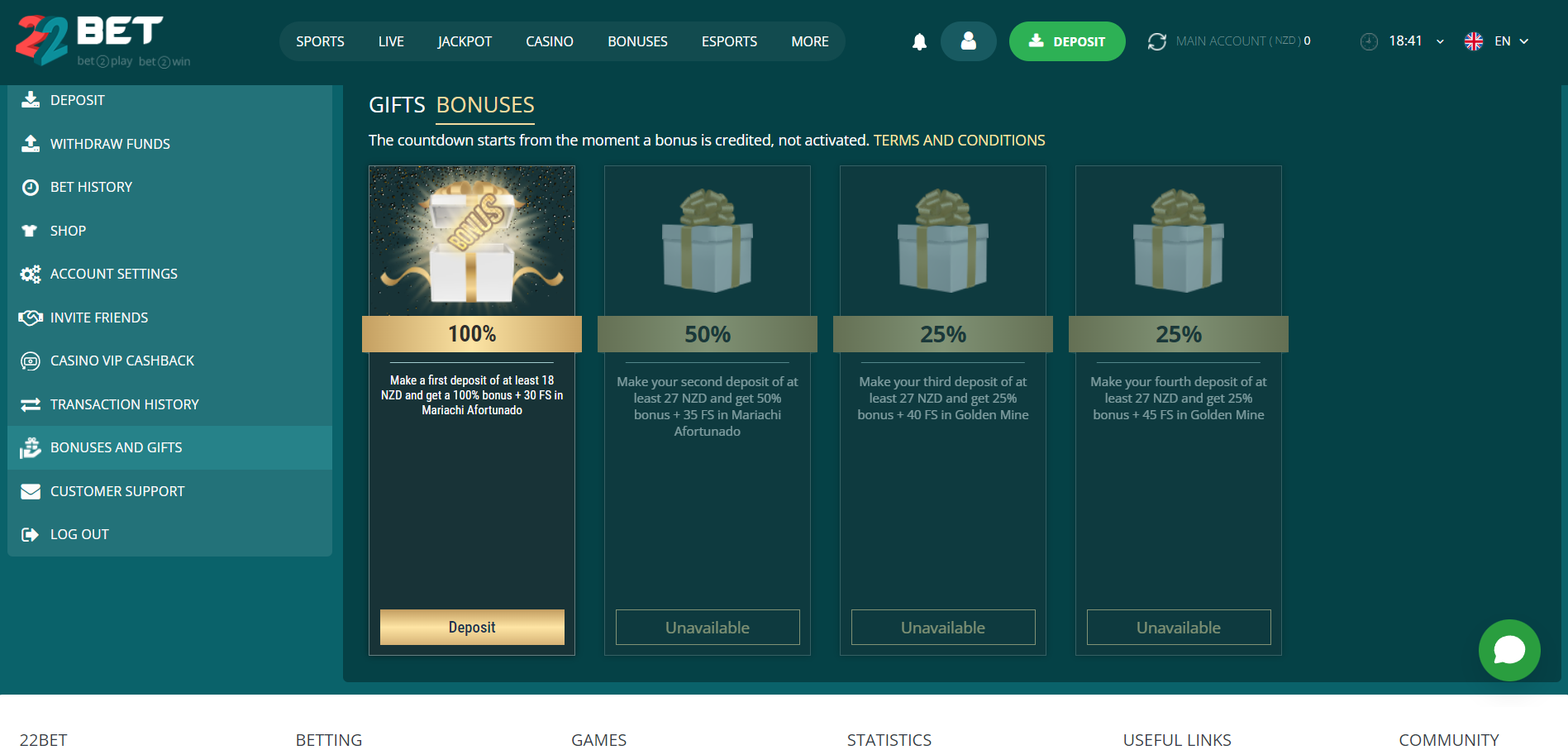Open WITHDRAW FUNDS in the sidebar
This screenshot has width=1568, height=750.
coord(169,144)
